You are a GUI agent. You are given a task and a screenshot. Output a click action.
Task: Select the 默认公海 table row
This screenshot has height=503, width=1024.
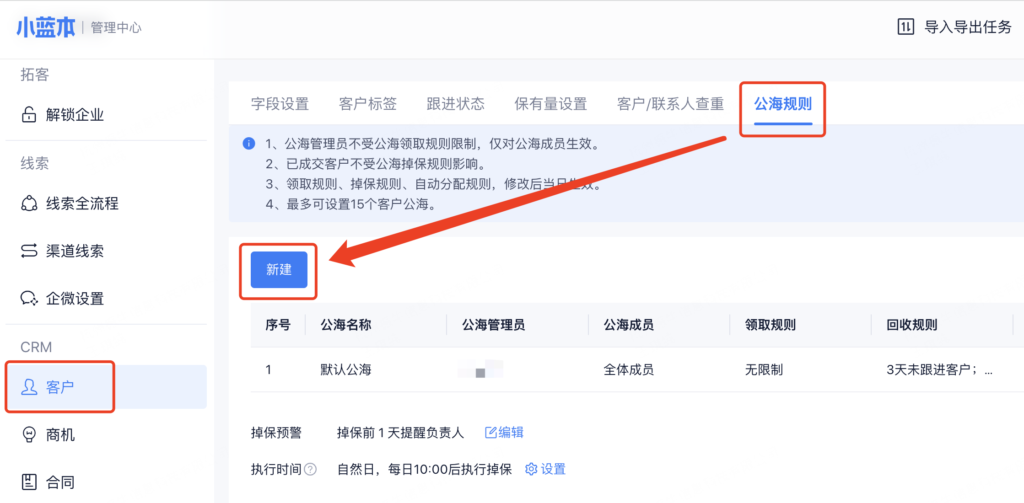tap(345, 370)
